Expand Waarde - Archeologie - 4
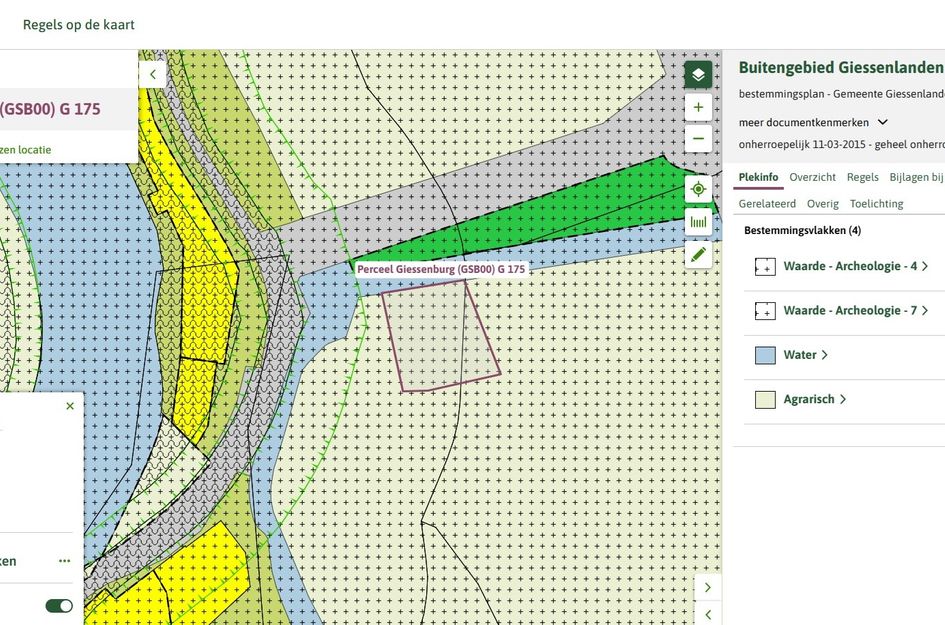This screenshot has height=625, width=945. 850,266
